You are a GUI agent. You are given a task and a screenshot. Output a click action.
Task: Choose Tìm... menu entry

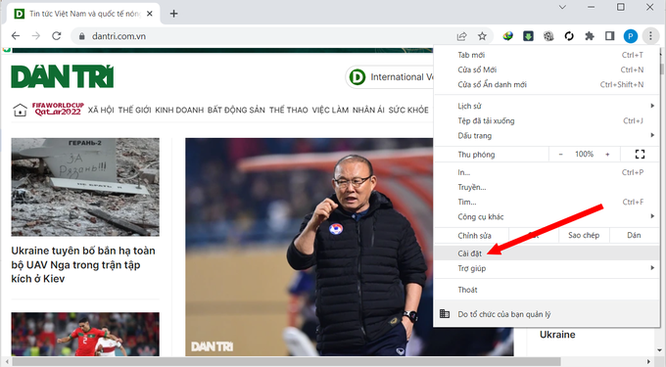point(547,202)
